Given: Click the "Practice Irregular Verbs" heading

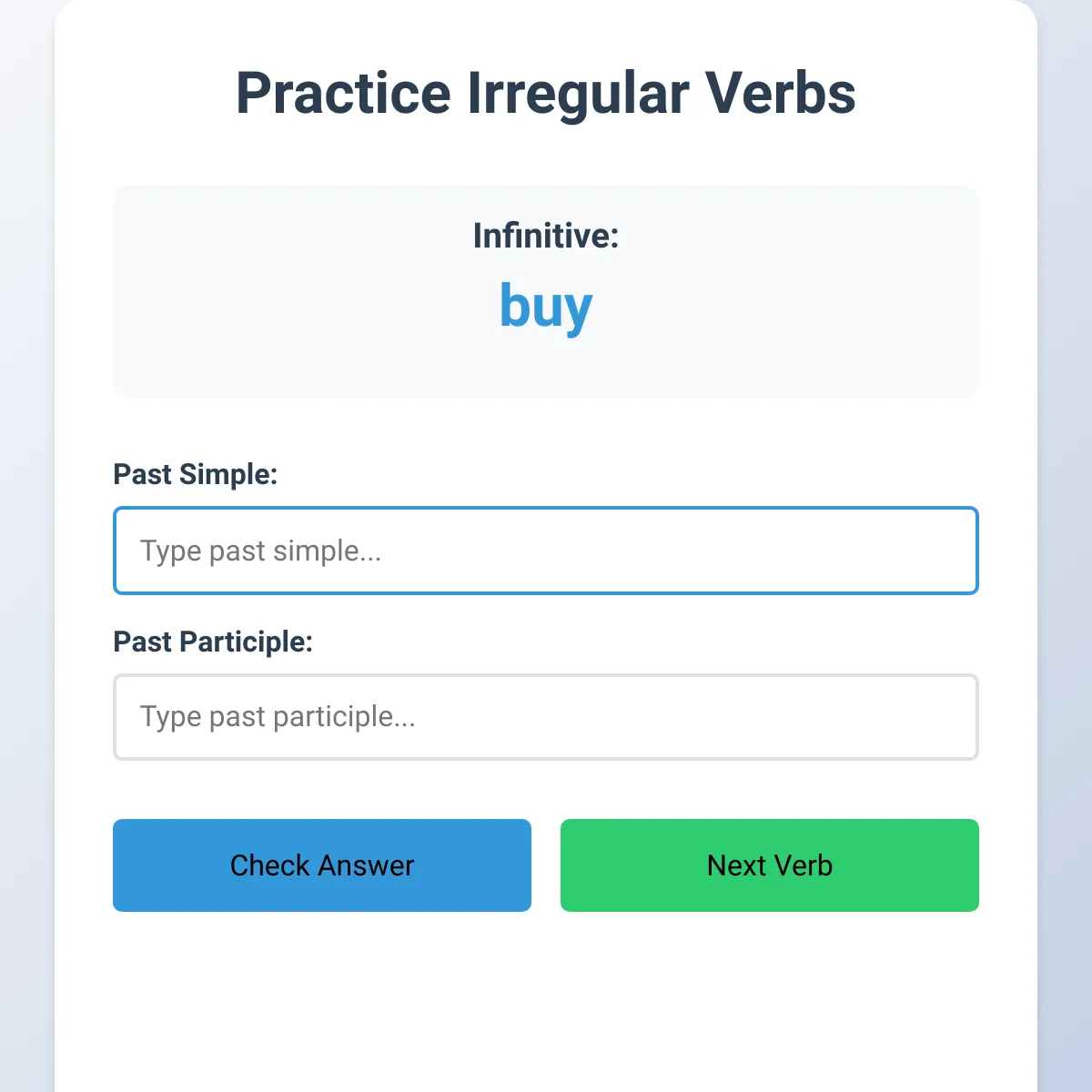Looking at the screenshot, I should click(x=546, y=93).
